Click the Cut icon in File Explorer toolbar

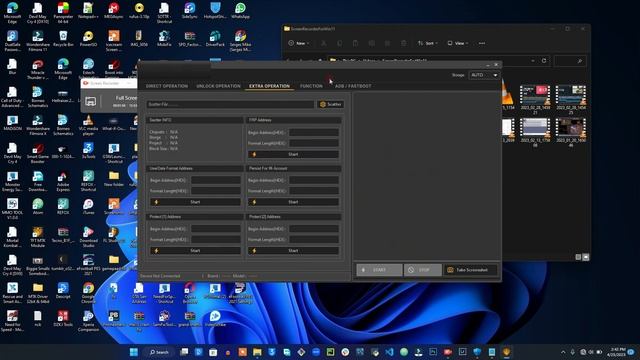coord(324,43)
